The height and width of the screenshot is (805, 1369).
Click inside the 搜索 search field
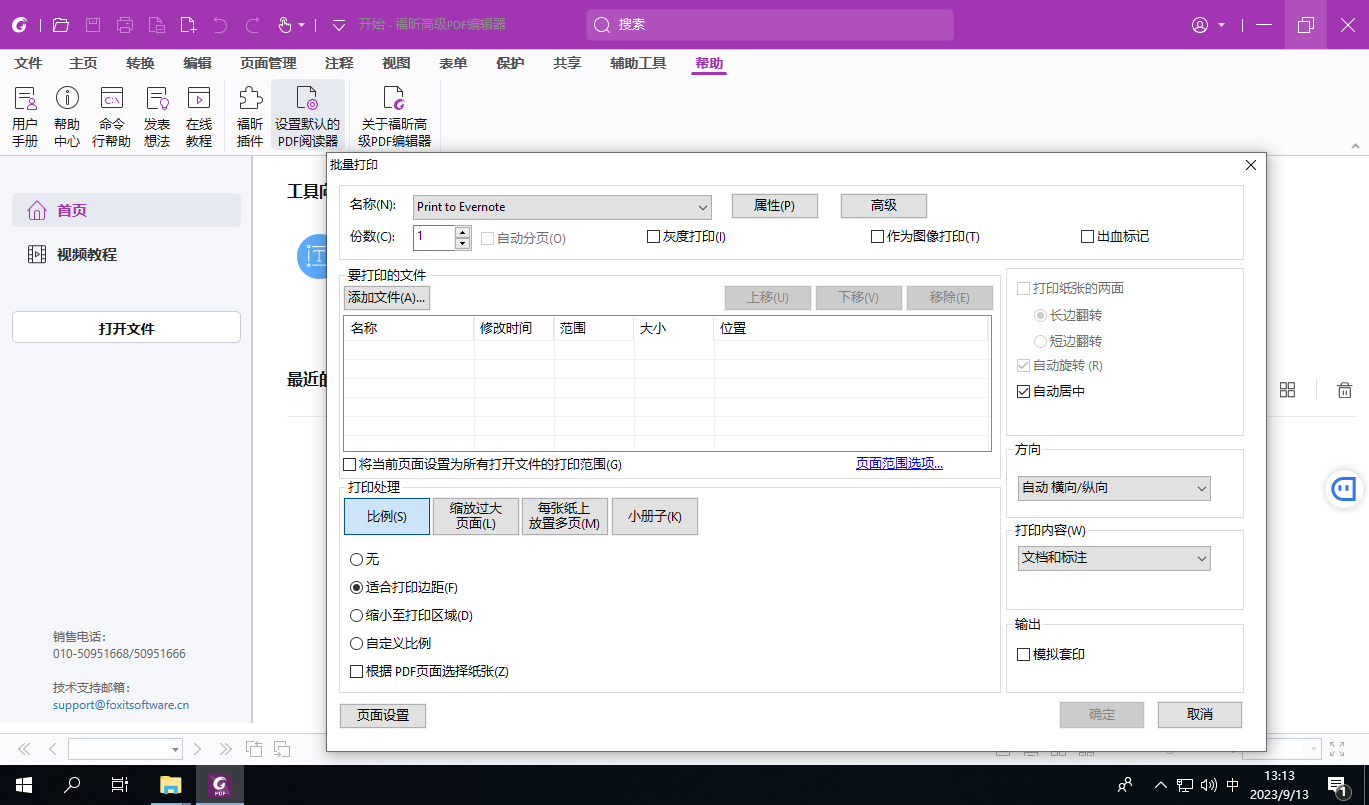click(770, 24)
